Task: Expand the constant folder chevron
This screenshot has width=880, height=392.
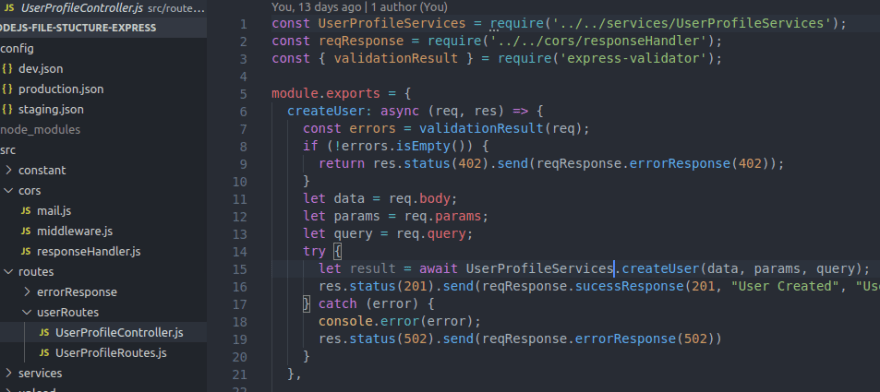Action: pos(8,170)
